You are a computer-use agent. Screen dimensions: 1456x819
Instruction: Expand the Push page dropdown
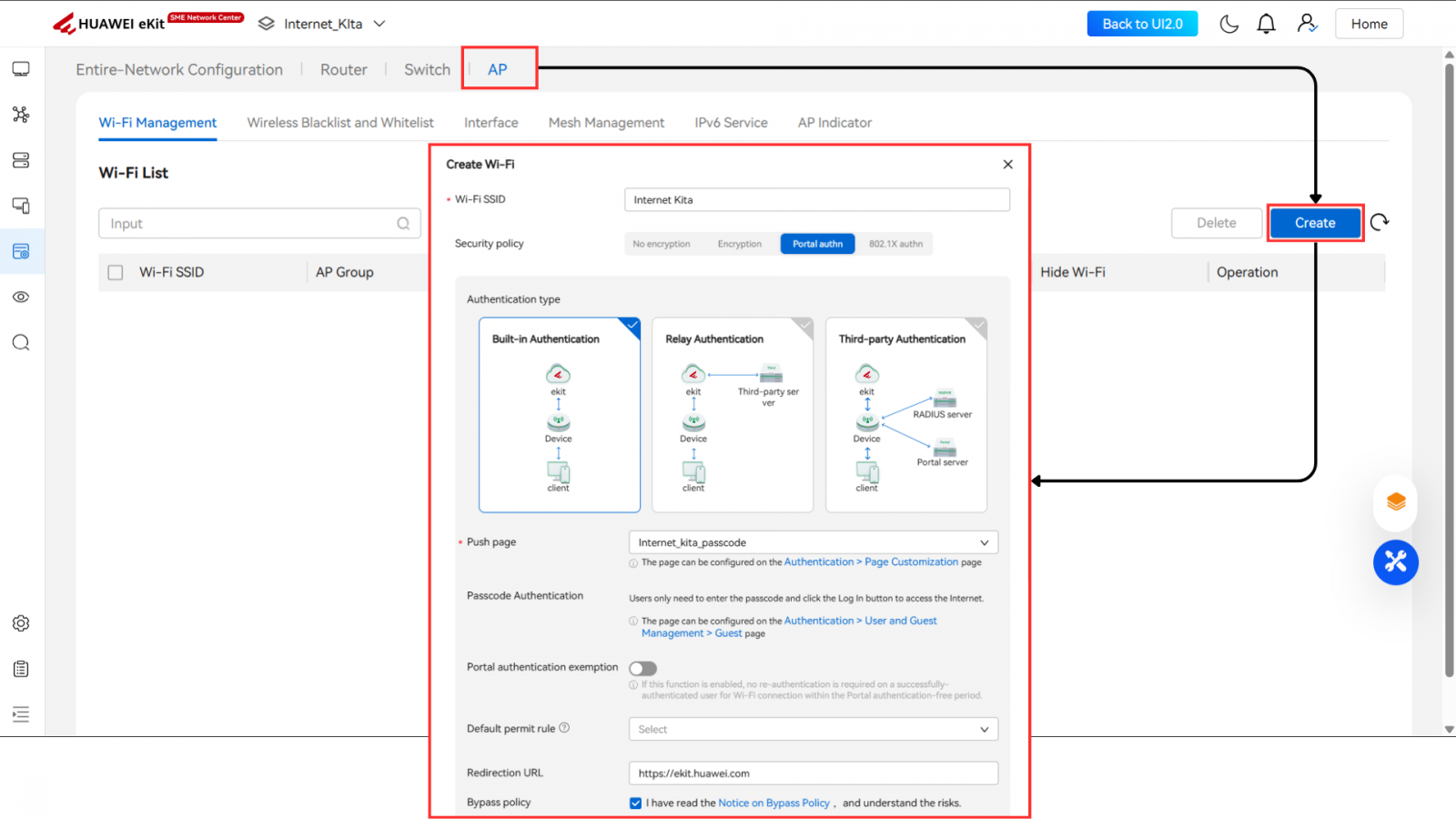984,542
